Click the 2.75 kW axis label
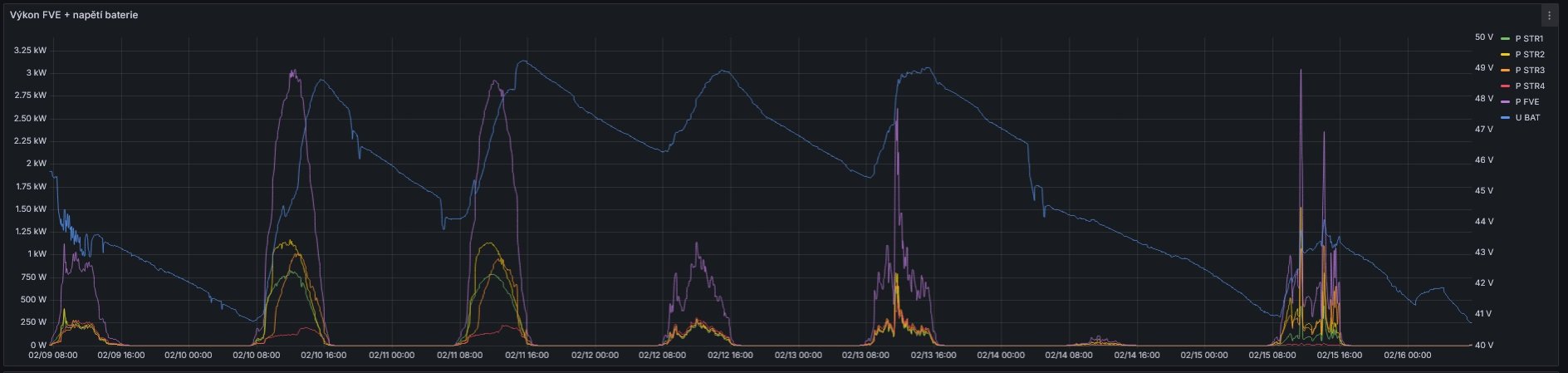1568x373 pixels. 31,95
